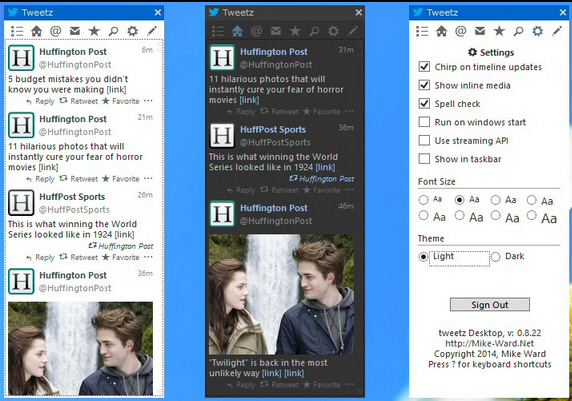Enable Use streaming API checkbox
The image size is (572, 401).
pos(424,140)
